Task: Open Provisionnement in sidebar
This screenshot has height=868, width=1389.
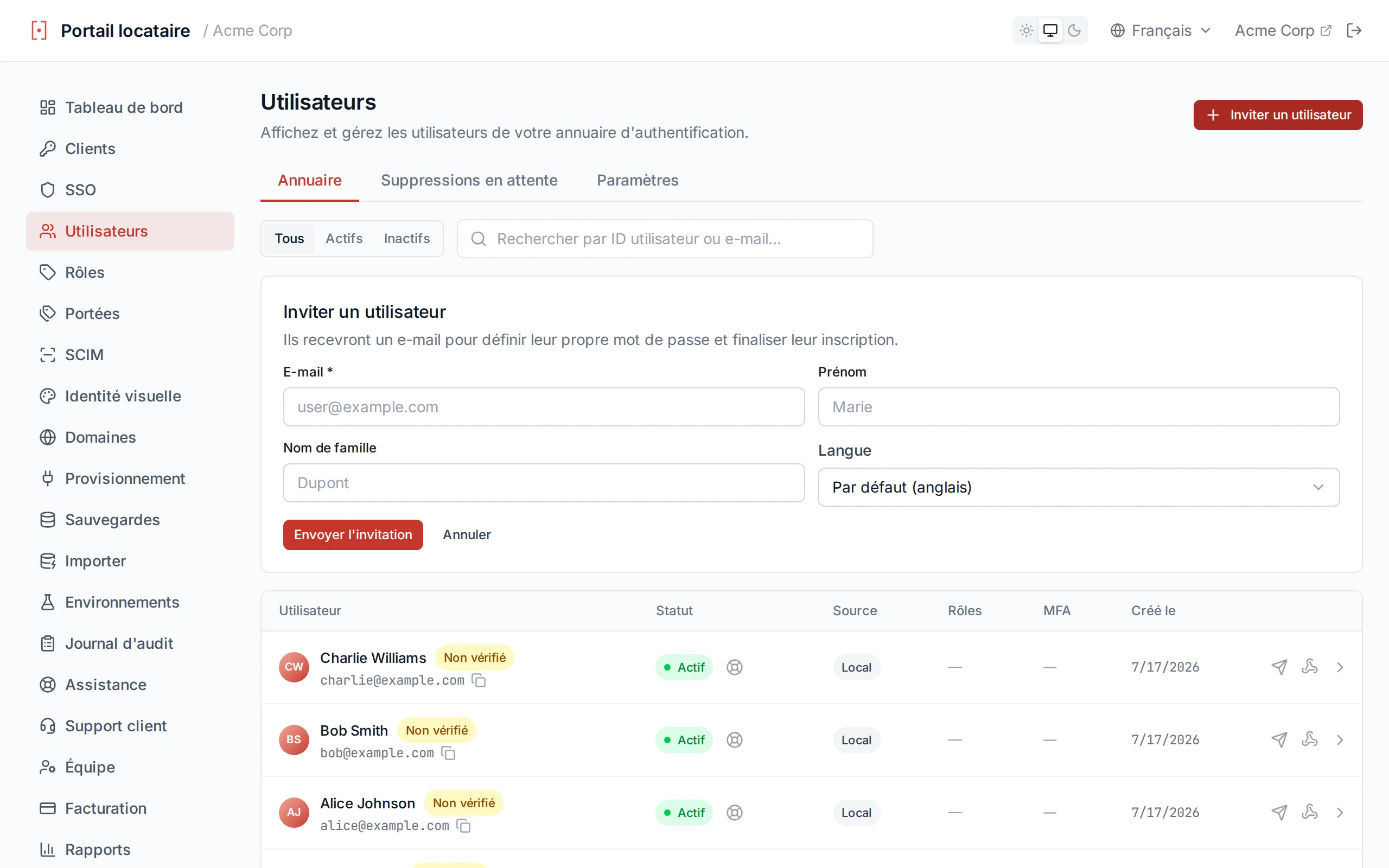Action: click(x=130, y=478)
